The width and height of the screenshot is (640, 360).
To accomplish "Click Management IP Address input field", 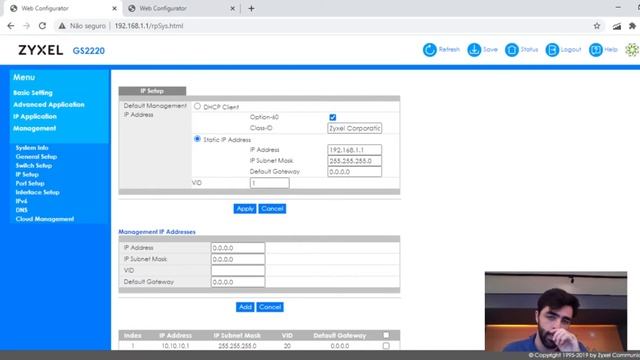I will 238,248.
